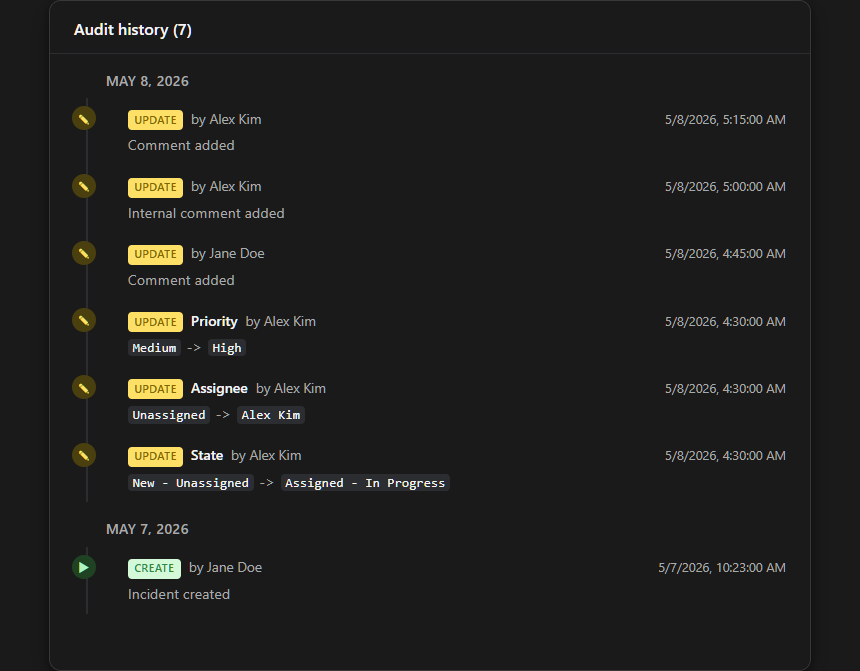
Task: Click UPDATE badge next to State
Action: [155, 456]
